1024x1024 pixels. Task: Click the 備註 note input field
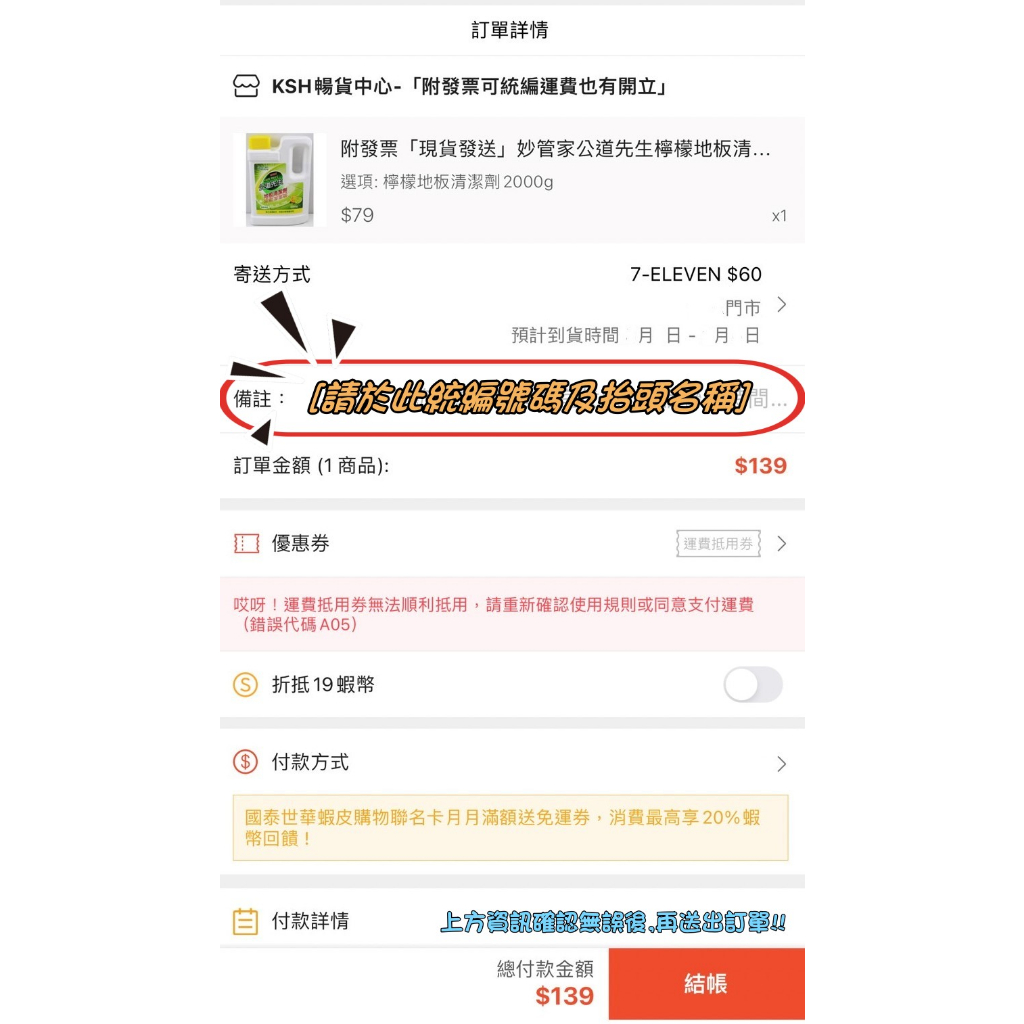pos(512,398)
